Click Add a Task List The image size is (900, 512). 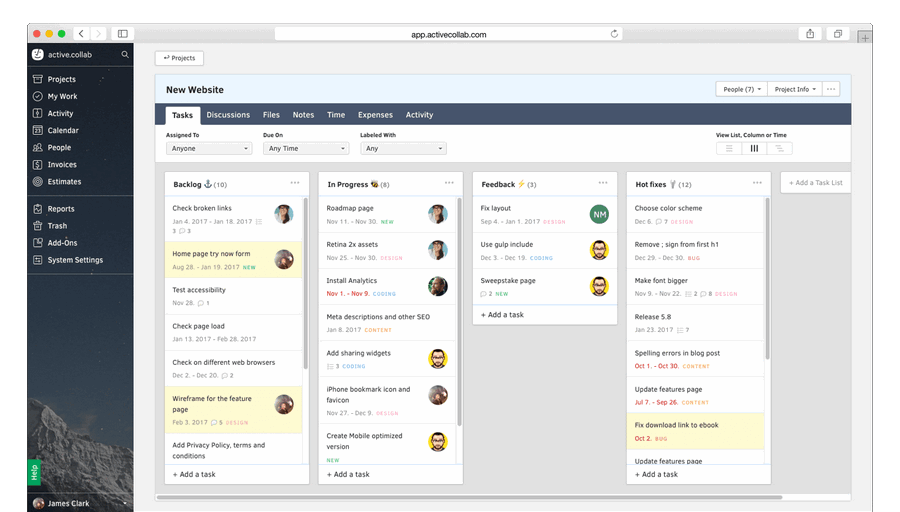point(816,183)
